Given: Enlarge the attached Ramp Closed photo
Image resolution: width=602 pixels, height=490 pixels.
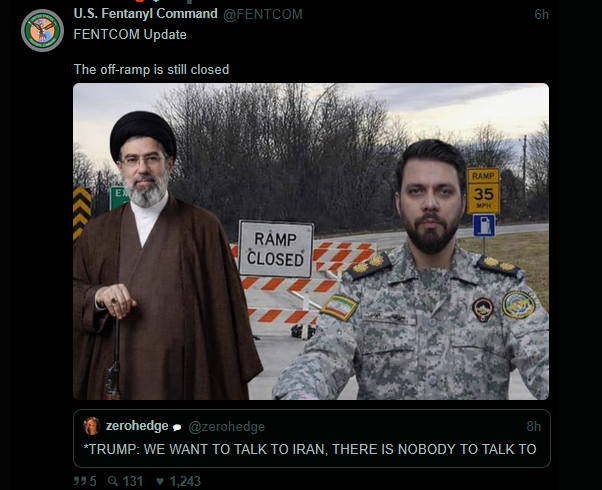Looking at the screenshot, I should pyautogui.click(x=311, y=242).
